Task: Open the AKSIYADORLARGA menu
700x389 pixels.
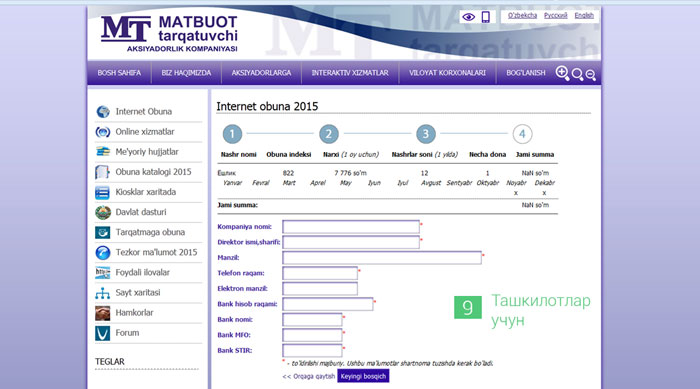Action: click(261, 73)
